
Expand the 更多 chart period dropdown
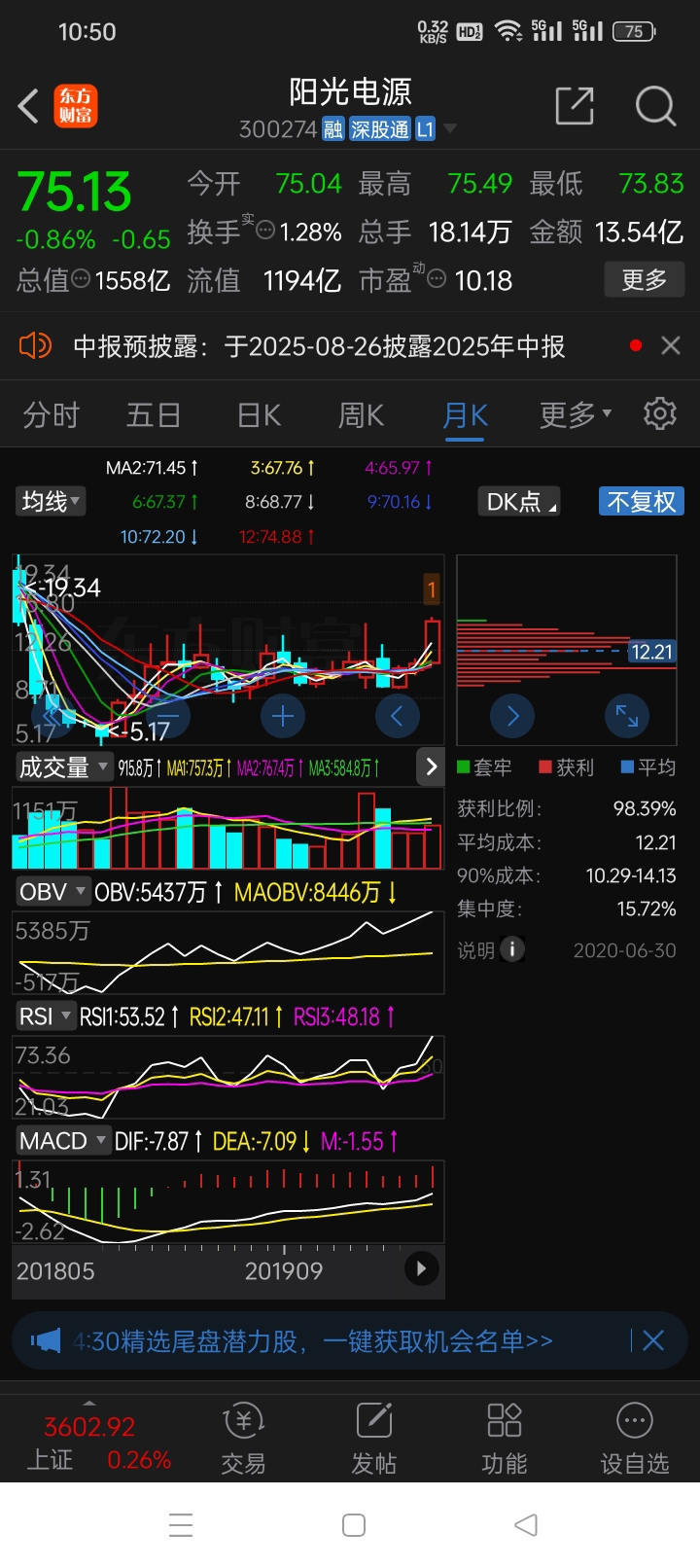pyautogui.click(x=576, y=415)
